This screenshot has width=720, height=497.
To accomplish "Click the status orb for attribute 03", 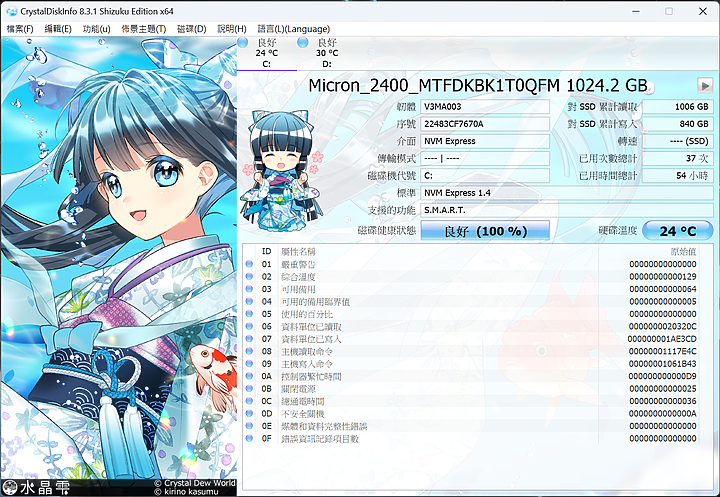I will (x=249, y=289).
